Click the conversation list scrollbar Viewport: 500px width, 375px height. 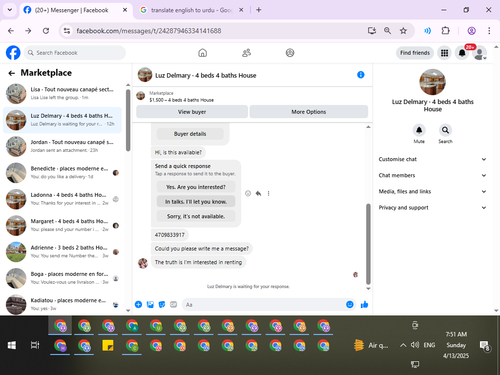tap(128, 120)
